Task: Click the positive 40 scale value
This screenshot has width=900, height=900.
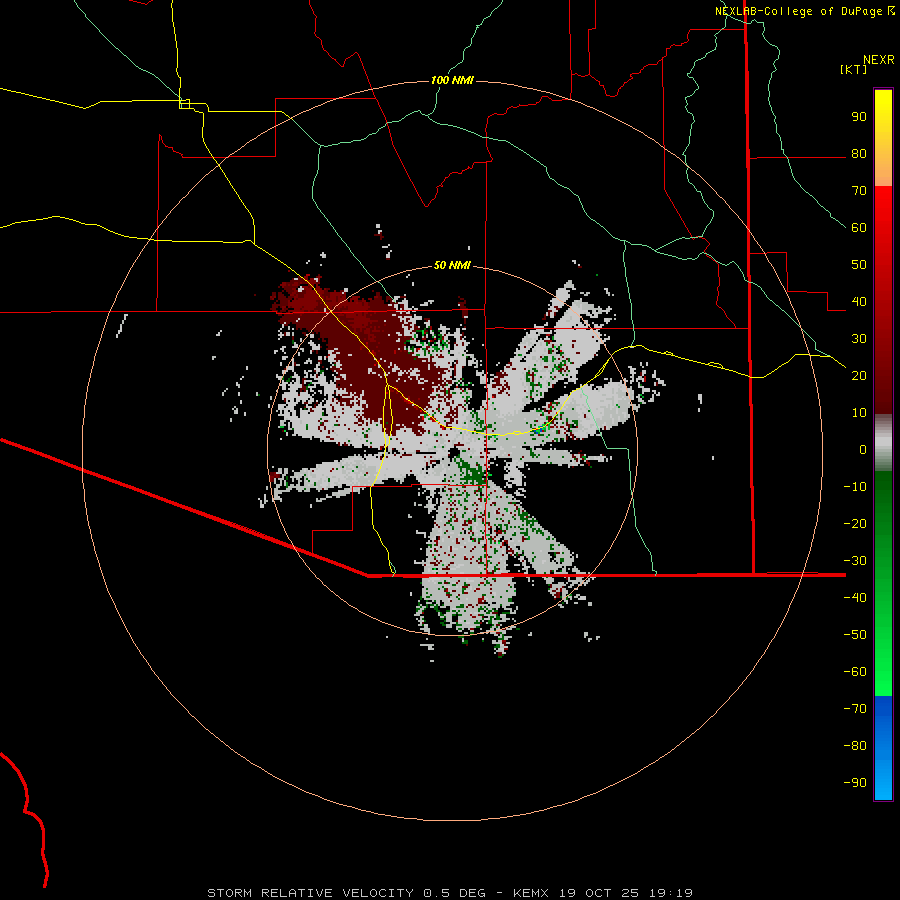Action: [x=859, y=302]
